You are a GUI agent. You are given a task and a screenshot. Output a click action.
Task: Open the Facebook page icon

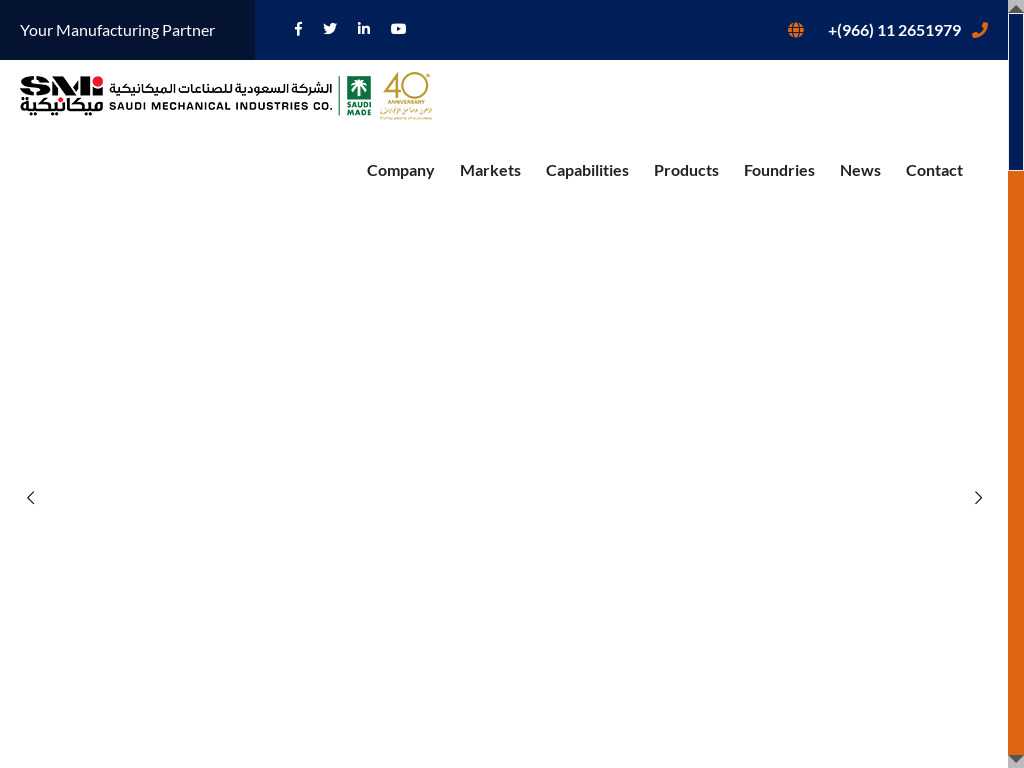298,29
